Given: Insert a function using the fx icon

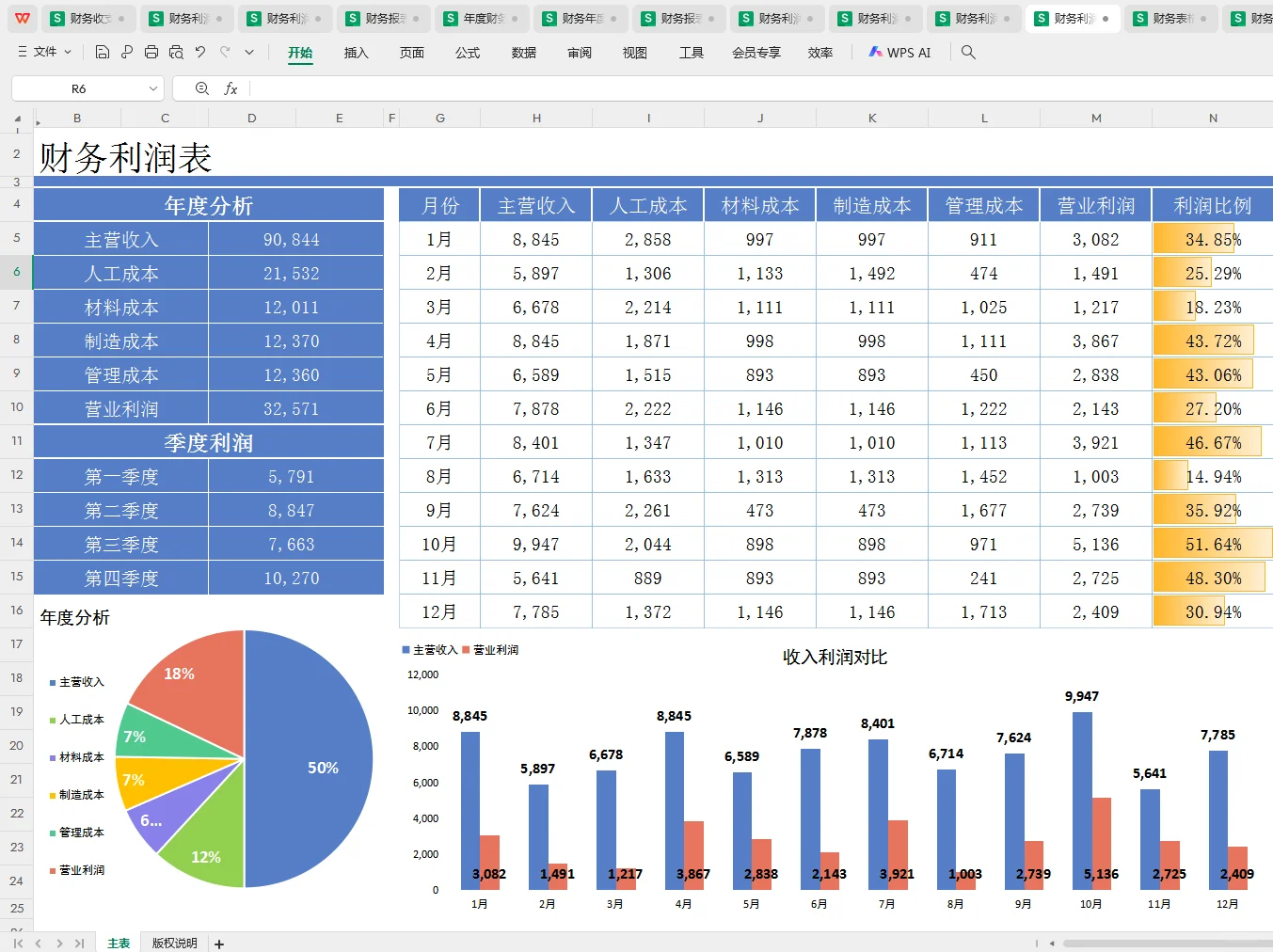Looking at the screenshot, I should (x=231, y=87).
